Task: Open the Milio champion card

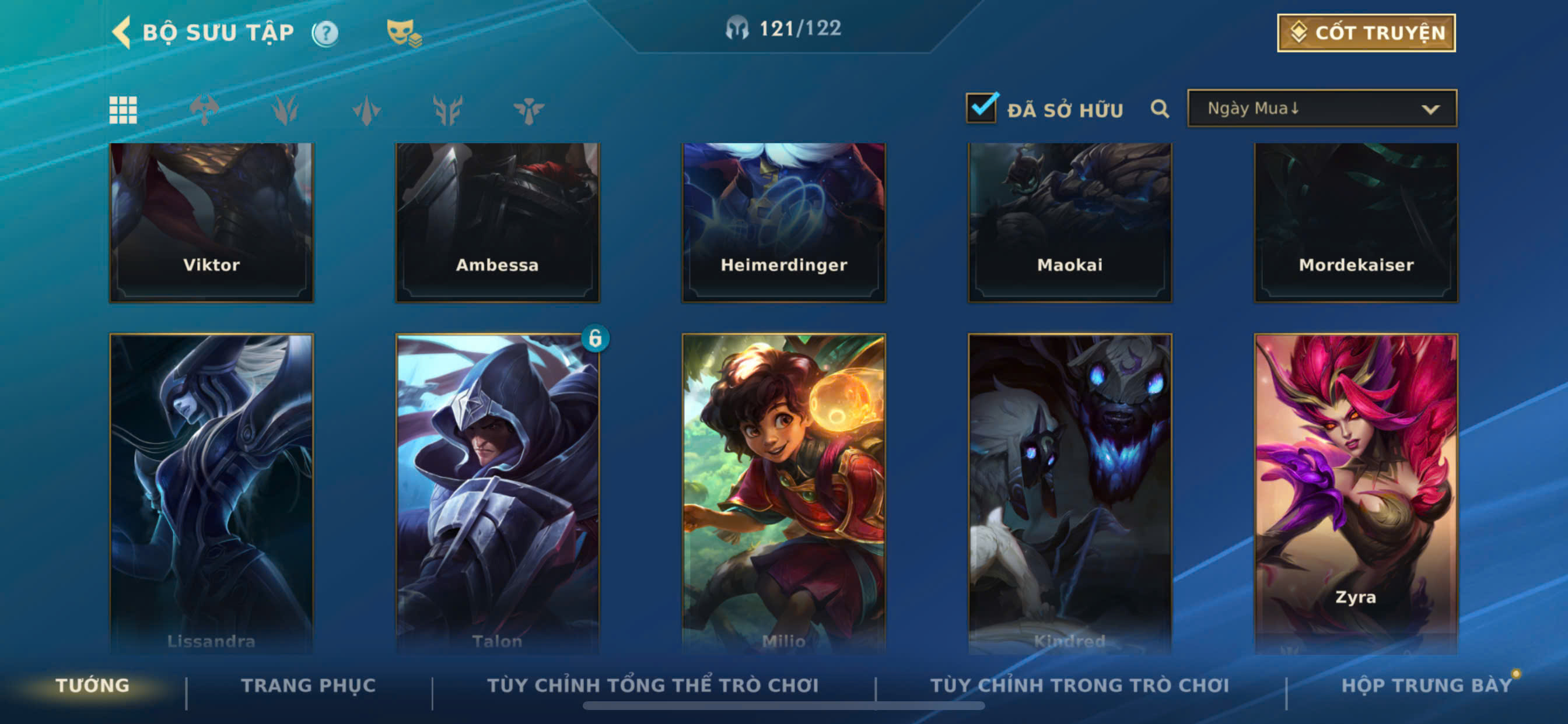Action: (x=783, y=493)
